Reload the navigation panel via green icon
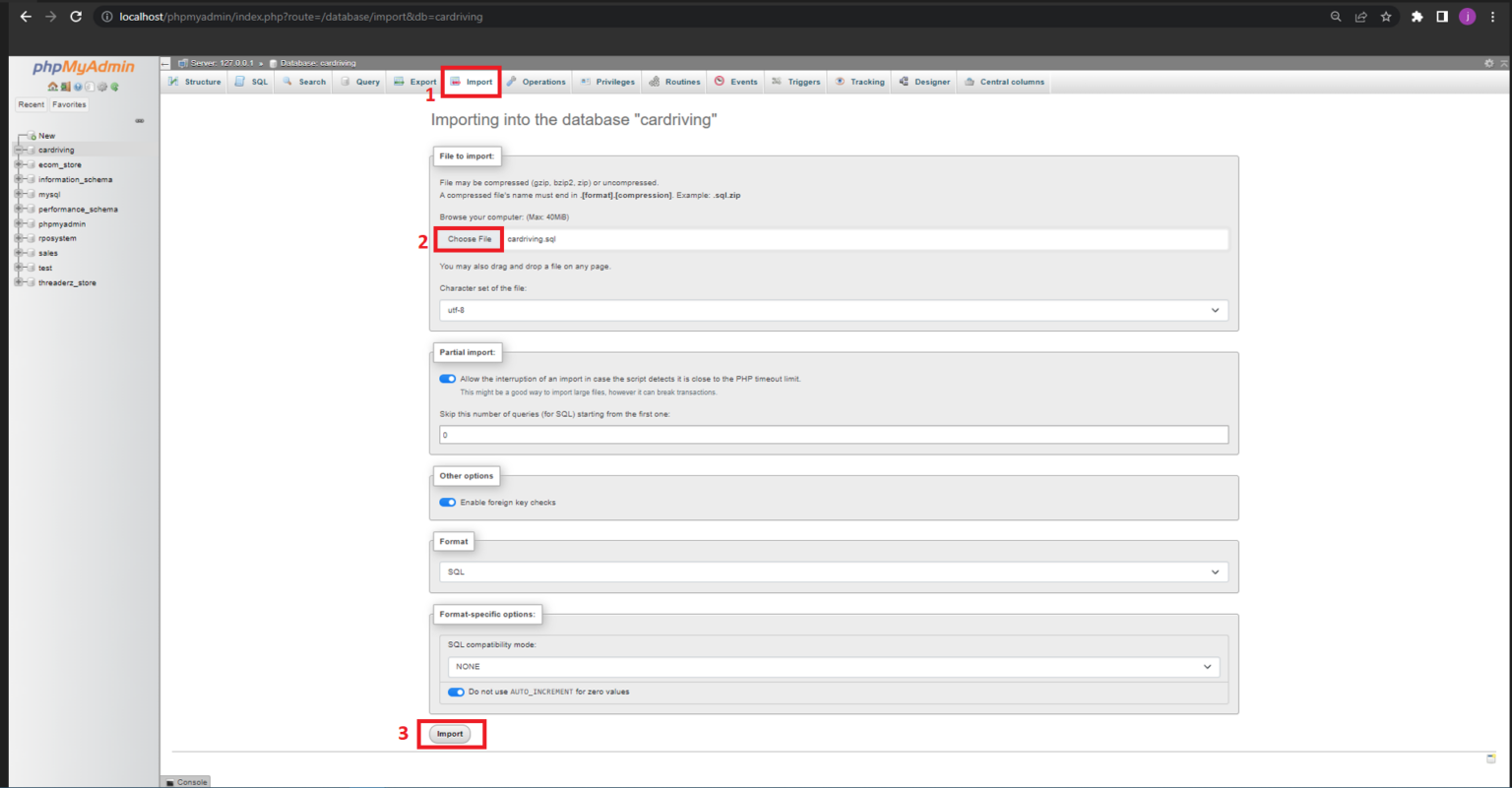Viewport: 1512px width, 788px height. point(114,87)
